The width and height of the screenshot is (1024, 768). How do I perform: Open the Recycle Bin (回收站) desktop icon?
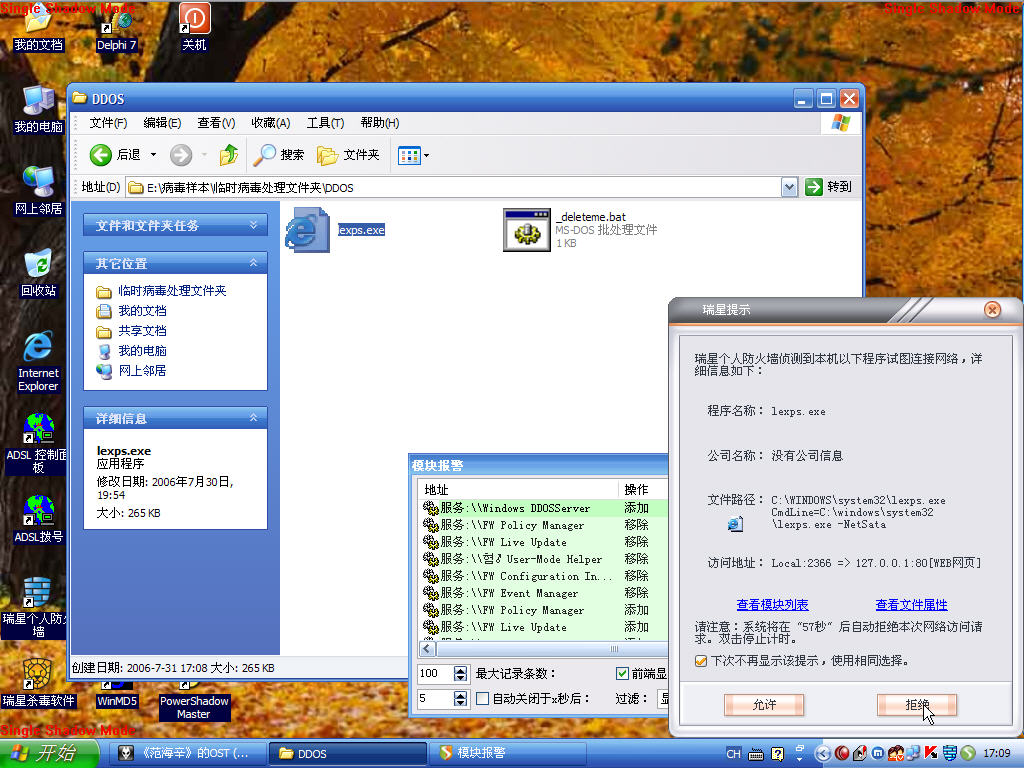tap(38, 273)
